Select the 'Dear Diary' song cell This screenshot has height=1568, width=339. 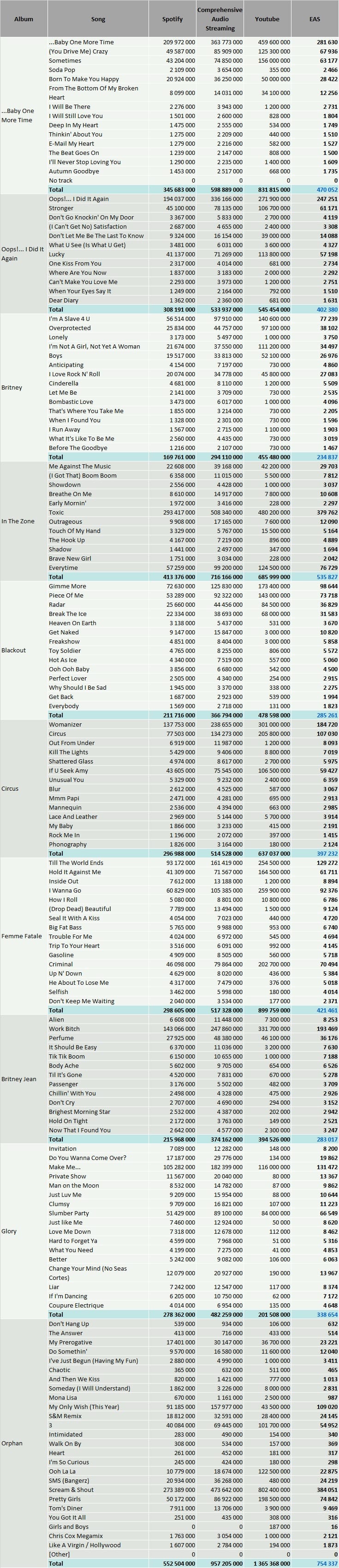click(x=98, y=301)
